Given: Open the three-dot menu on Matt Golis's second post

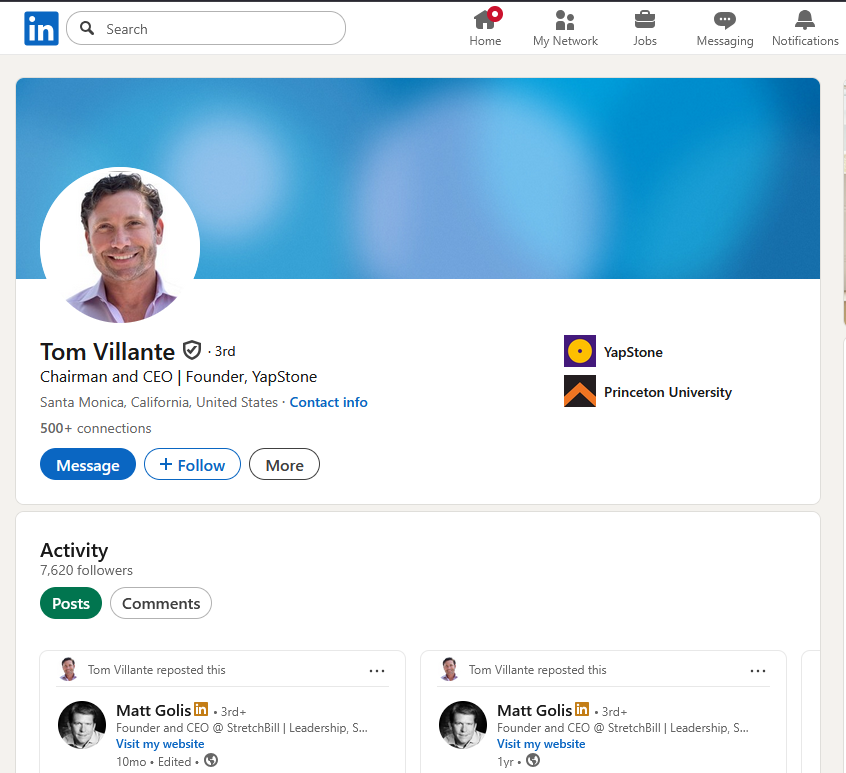Looking at the screenshot, I should click(x=758, y=671).
